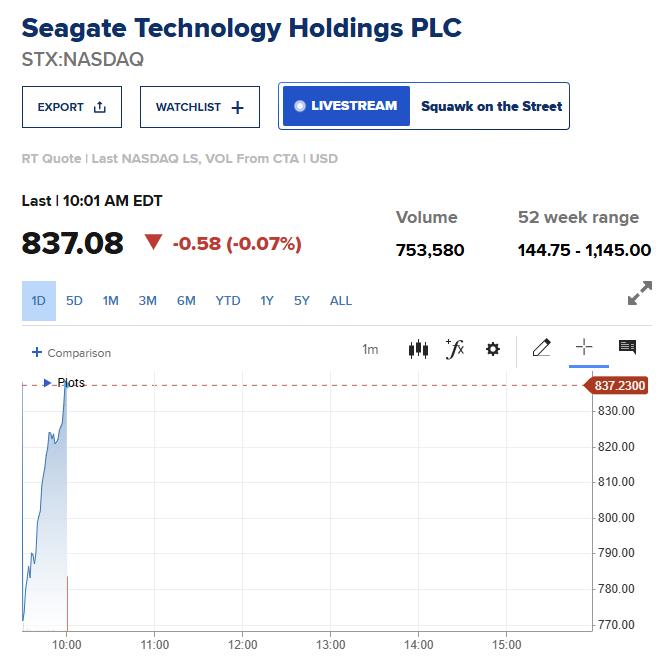
Task: Select the 1Y time range
Action: point(266,301)
